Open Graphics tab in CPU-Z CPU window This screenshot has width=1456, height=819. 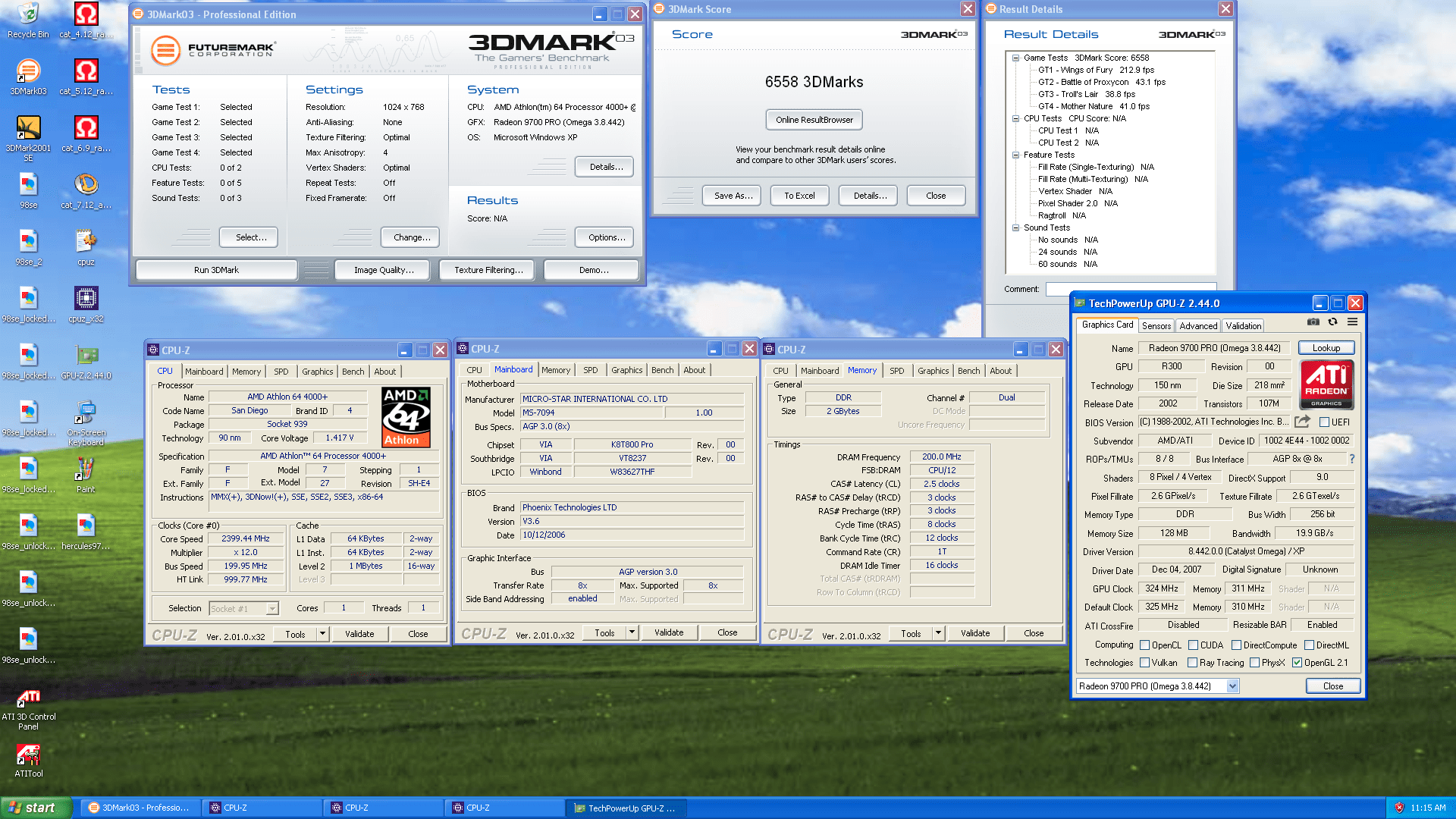click(x=317, y=372)
